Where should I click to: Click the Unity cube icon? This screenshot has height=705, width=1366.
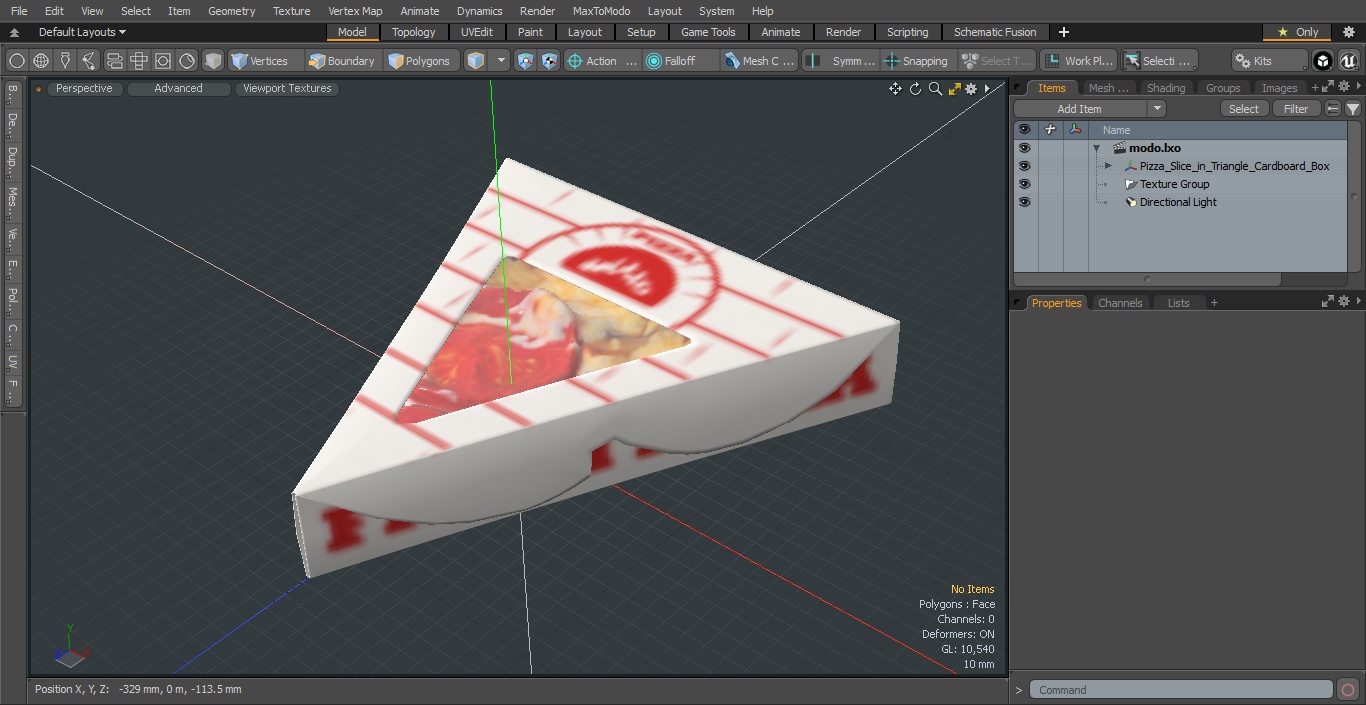pyautogui.click(x=1323, y=61)
